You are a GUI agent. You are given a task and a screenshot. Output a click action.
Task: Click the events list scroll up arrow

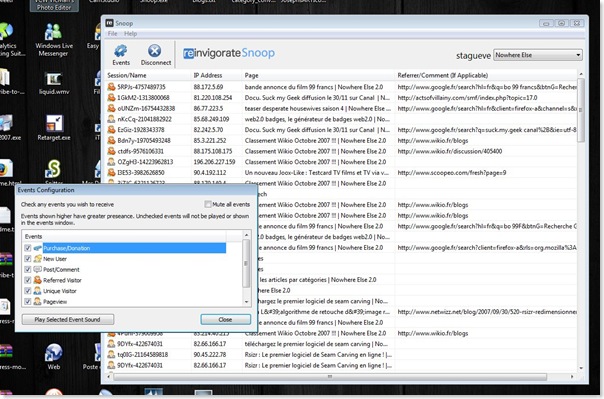(247, 235)
